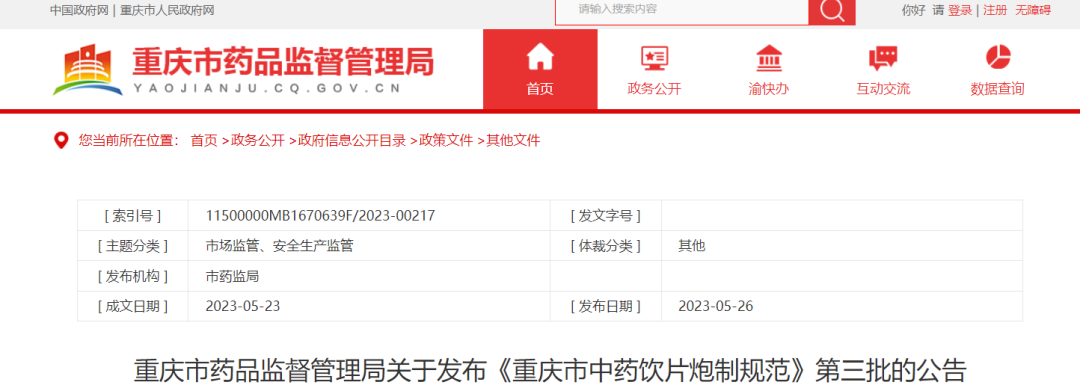
Task: Click the date 2023-05-23
Action: pos(242,306)
